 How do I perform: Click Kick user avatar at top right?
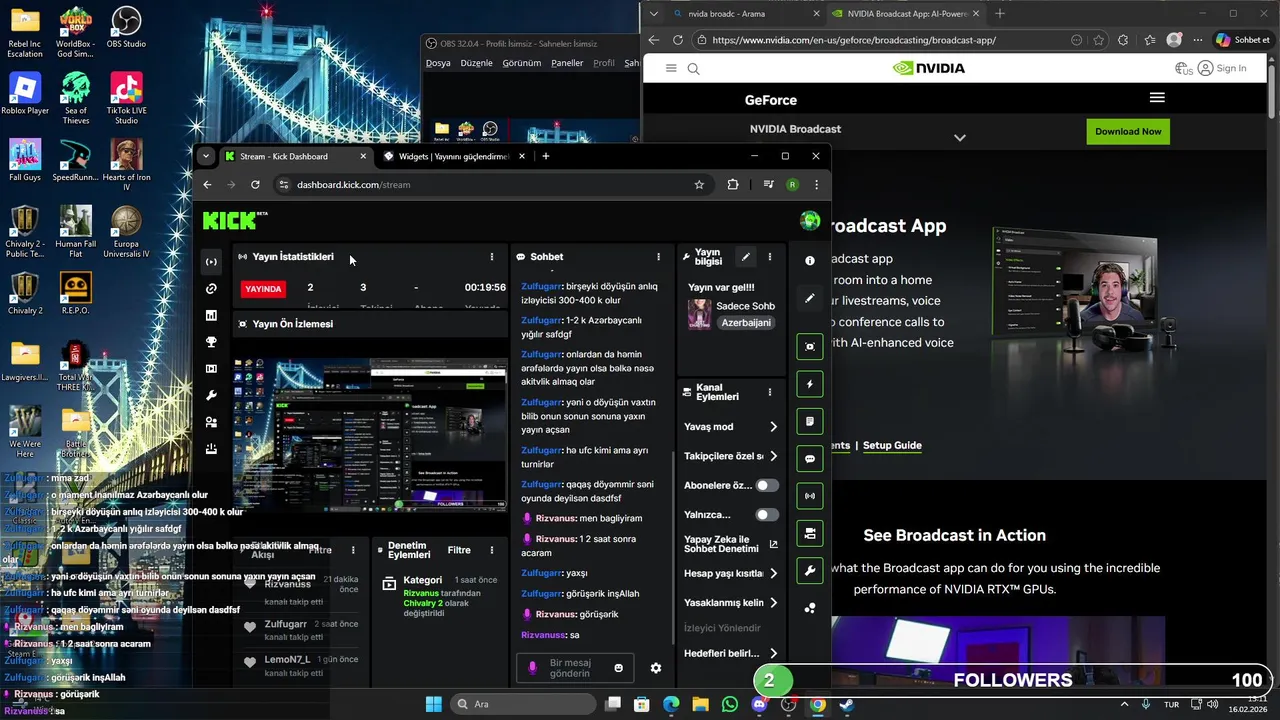(810, 220)
